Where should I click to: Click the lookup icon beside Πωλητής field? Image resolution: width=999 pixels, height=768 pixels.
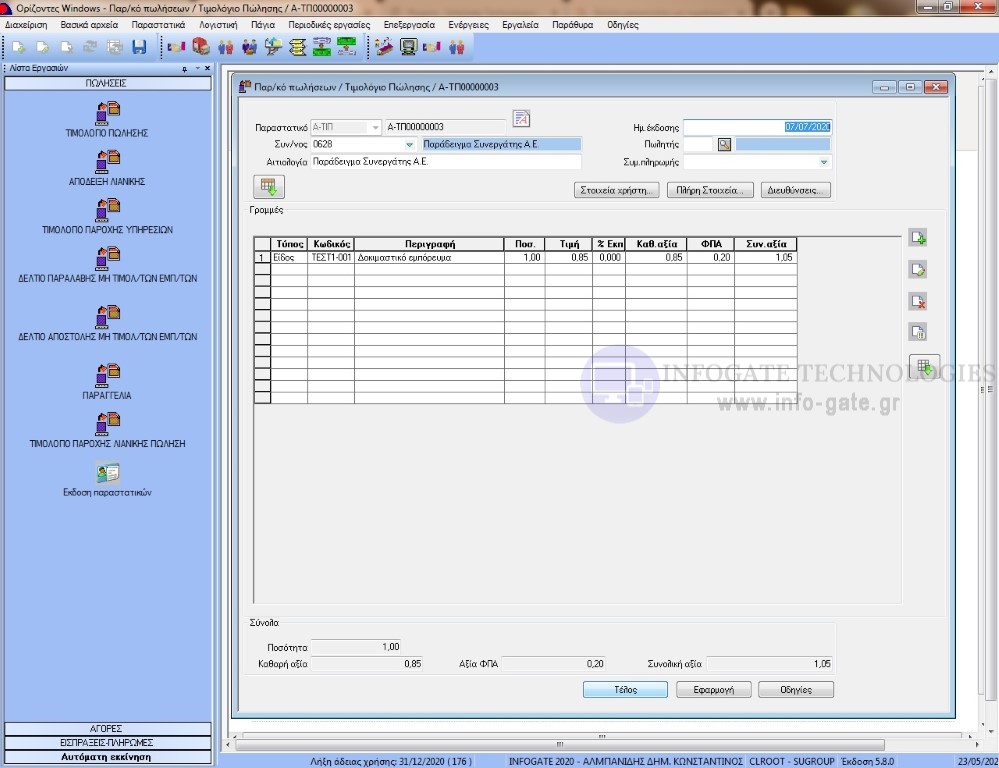tap(725, 144)
